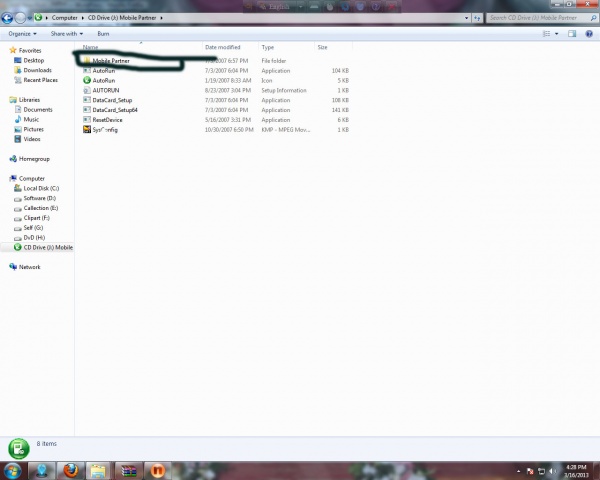Click the 104 KB size cell
Screen dimensions: 600x480
pos(340,70)
